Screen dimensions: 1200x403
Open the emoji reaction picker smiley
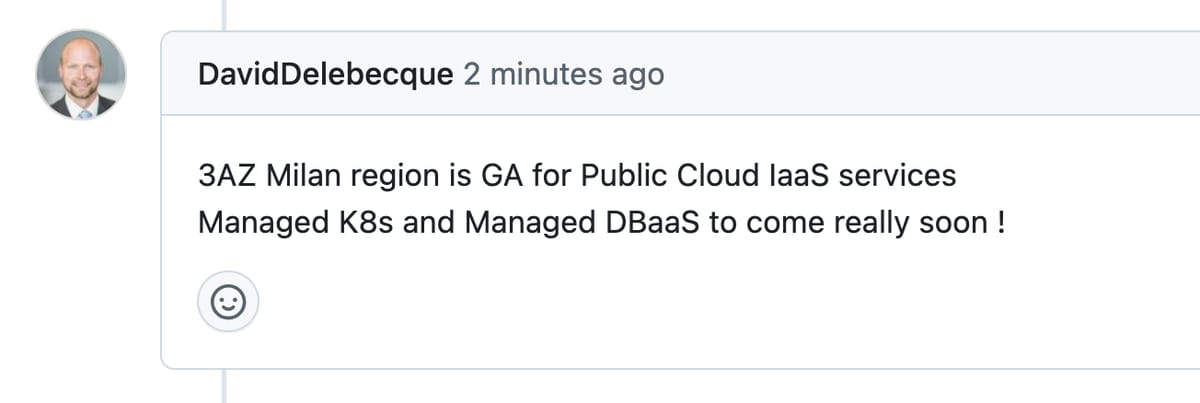click(x=228, y=301)
